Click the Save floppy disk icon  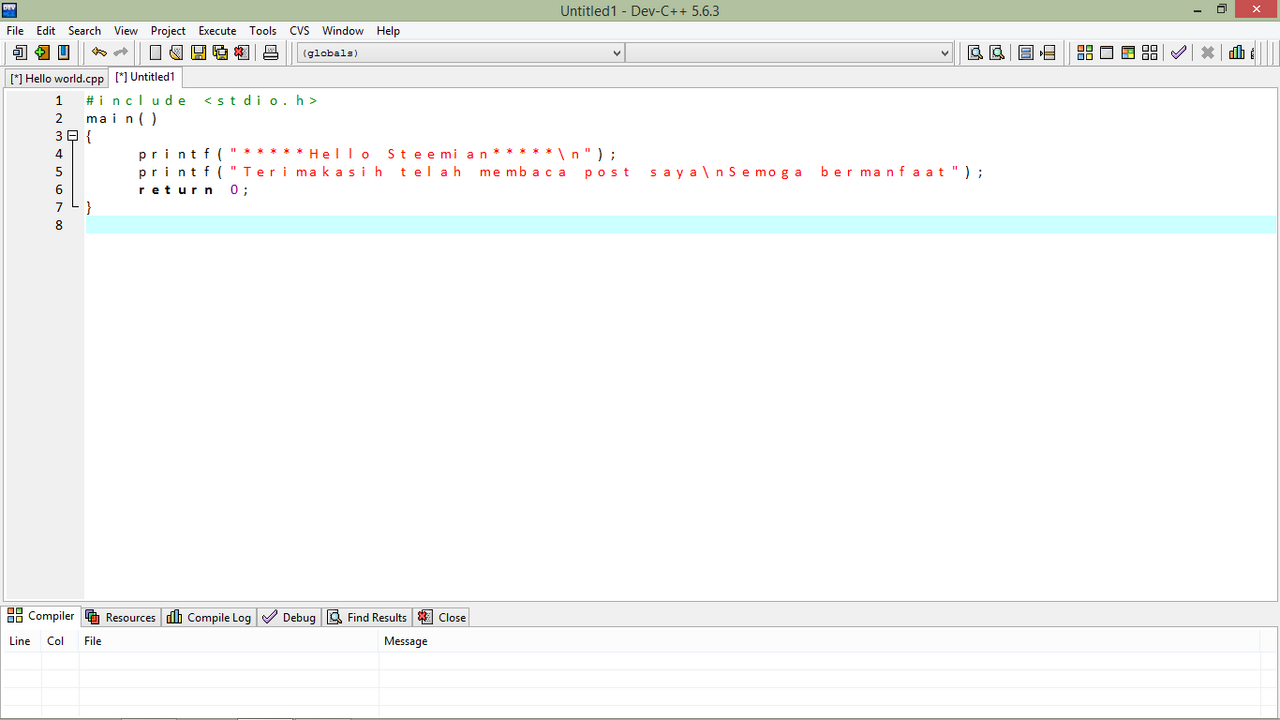(x=198, y=53)
